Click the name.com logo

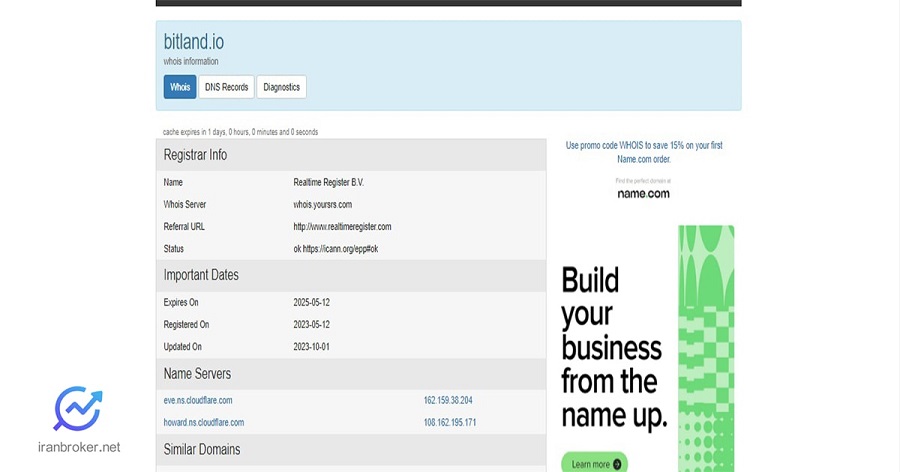tap(643, 194)
